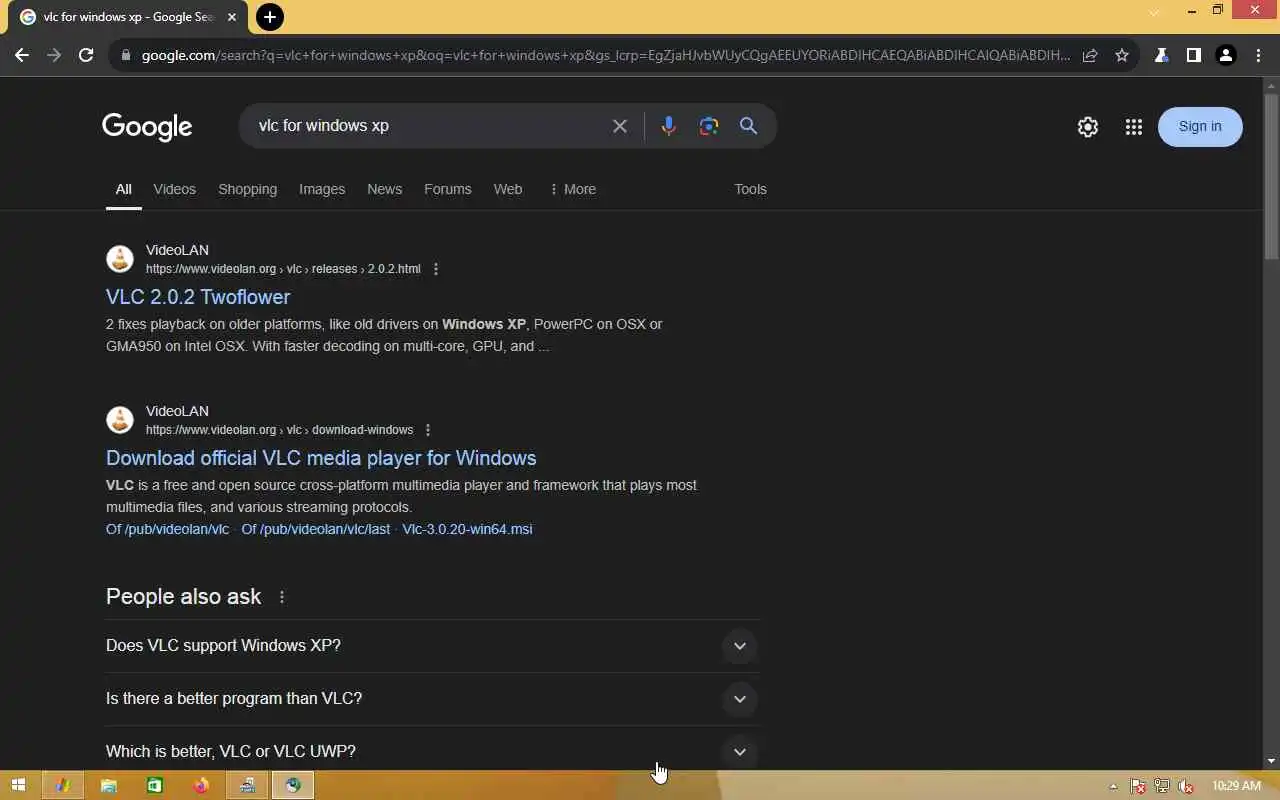
Task: Open search Tools
Action: pyautogui.click(x=750, y=189)
